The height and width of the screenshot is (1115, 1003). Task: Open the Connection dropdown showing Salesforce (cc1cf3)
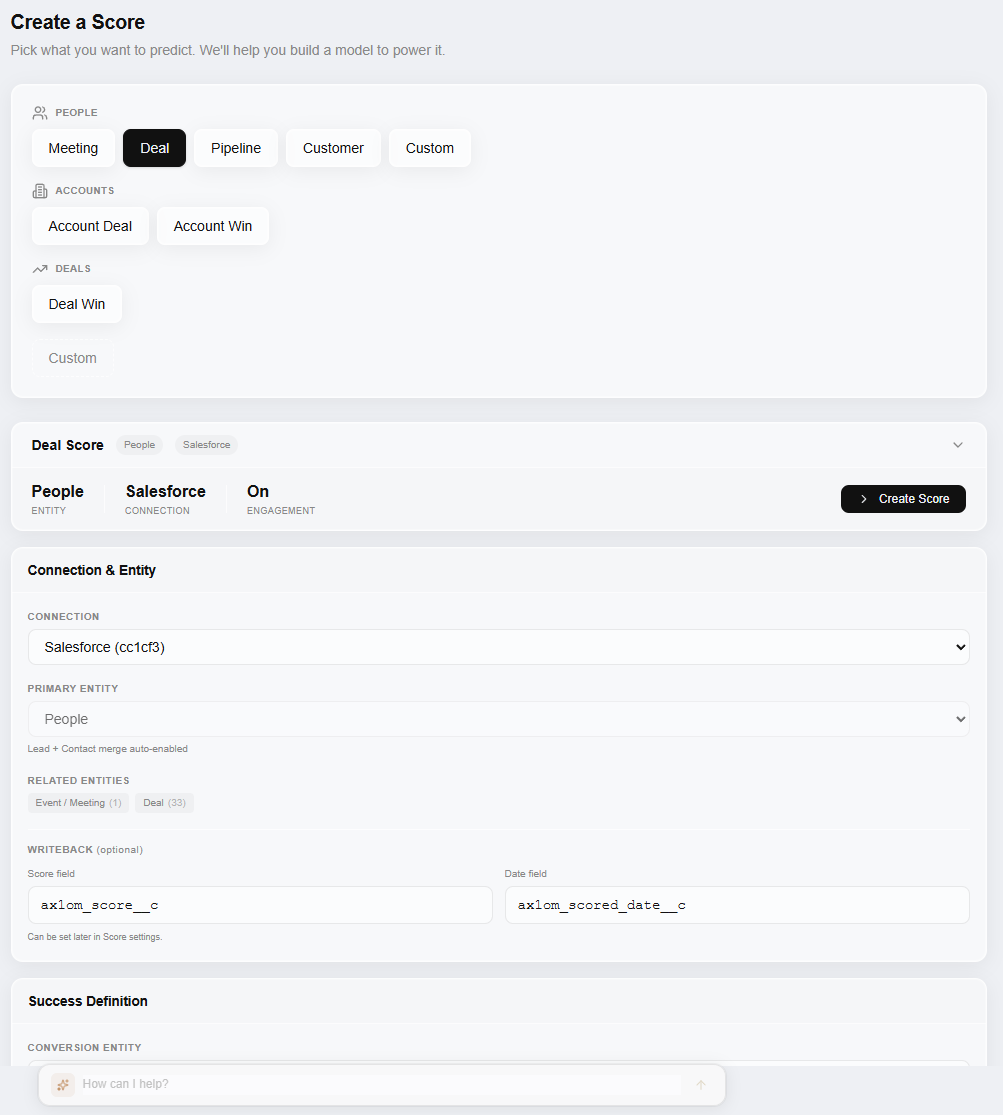(x=498, y=647)
